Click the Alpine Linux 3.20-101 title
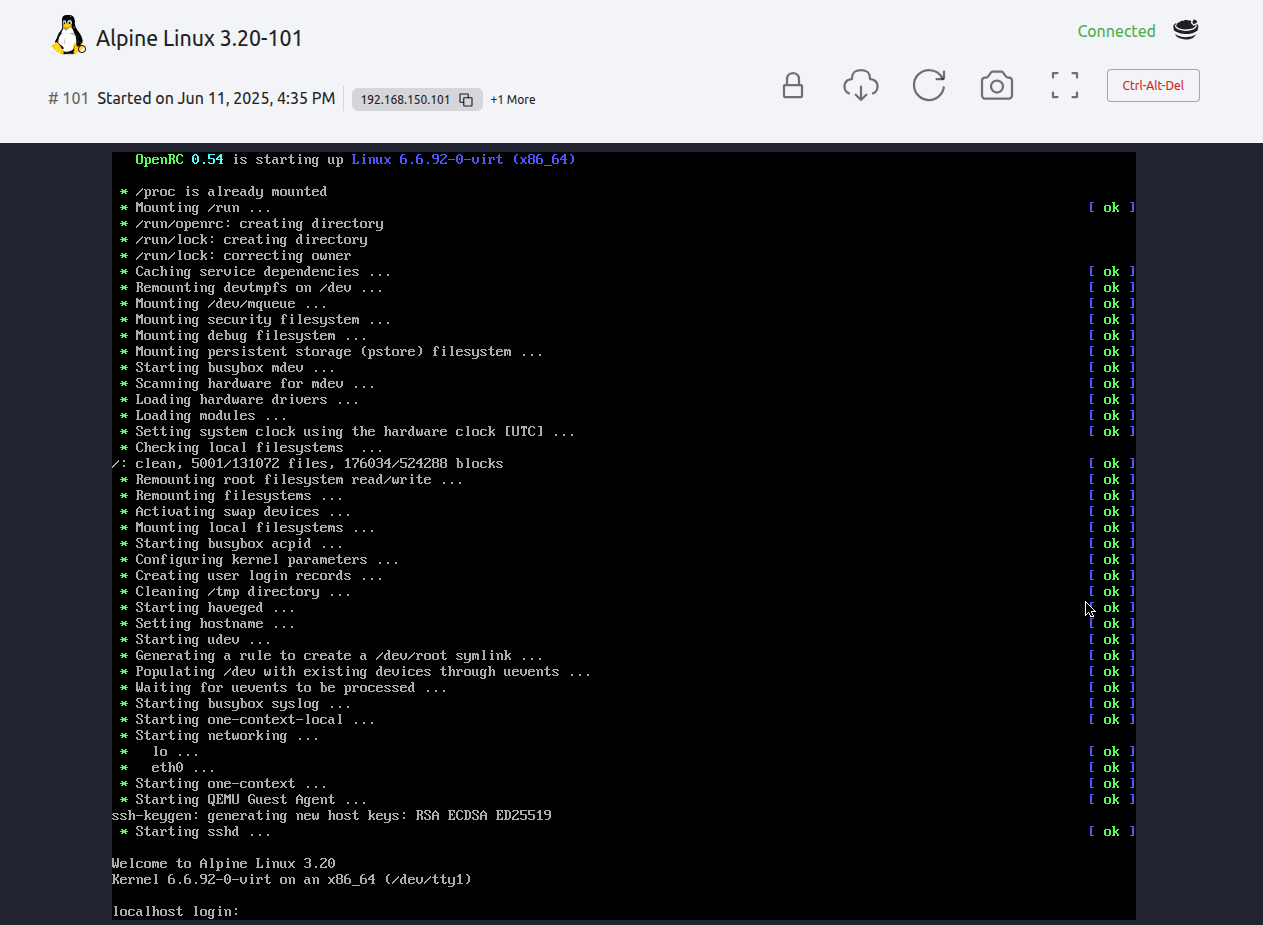The image size is (1263, 925). (x=199, y=38)
